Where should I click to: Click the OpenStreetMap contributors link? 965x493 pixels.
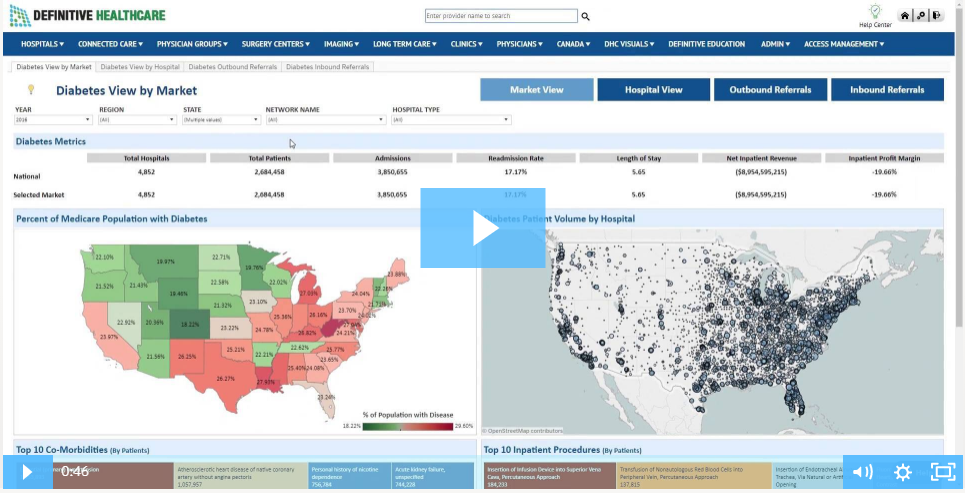click(522, 431)
